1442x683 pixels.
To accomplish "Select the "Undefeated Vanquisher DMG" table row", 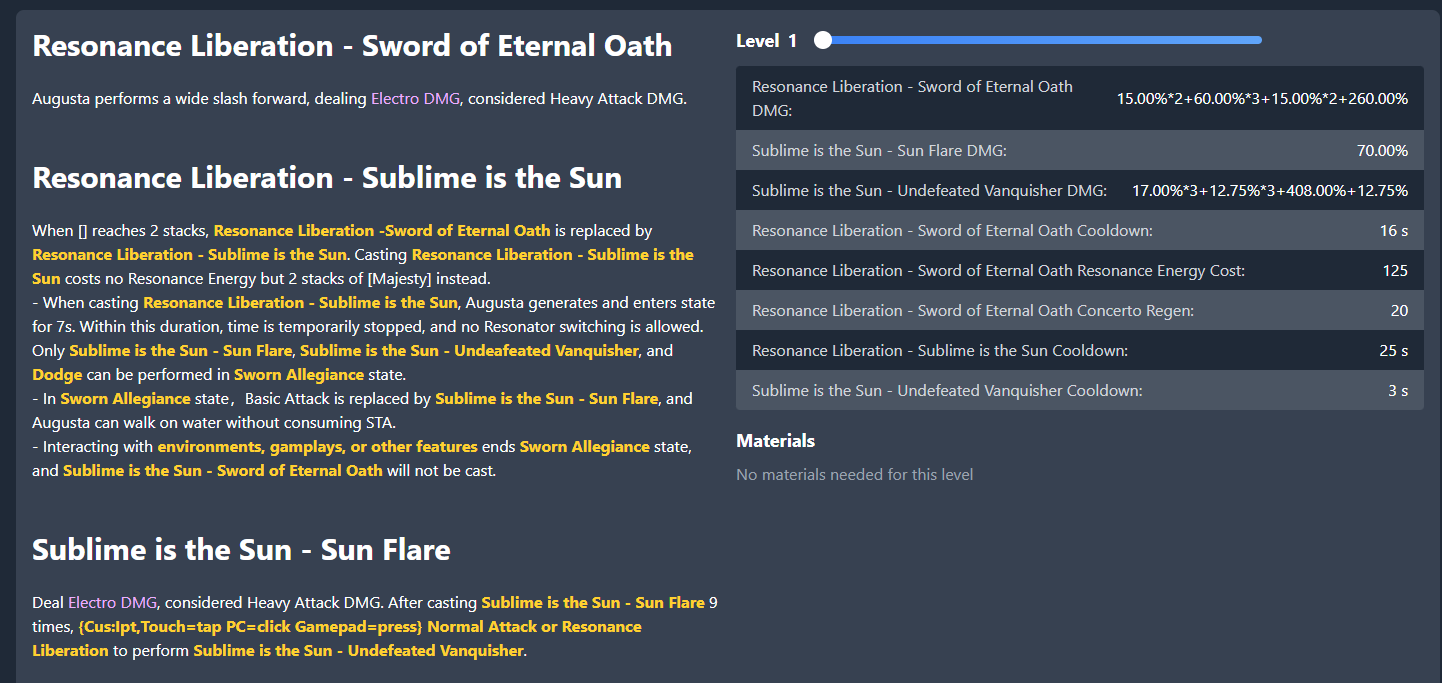I will tap(1079, 191).
